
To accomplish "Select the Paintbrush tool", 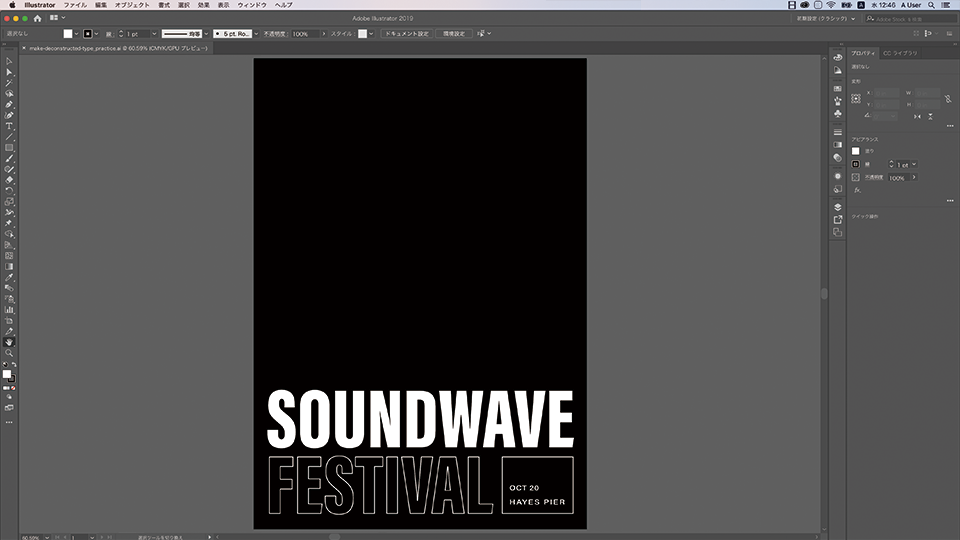I will 9,159.
